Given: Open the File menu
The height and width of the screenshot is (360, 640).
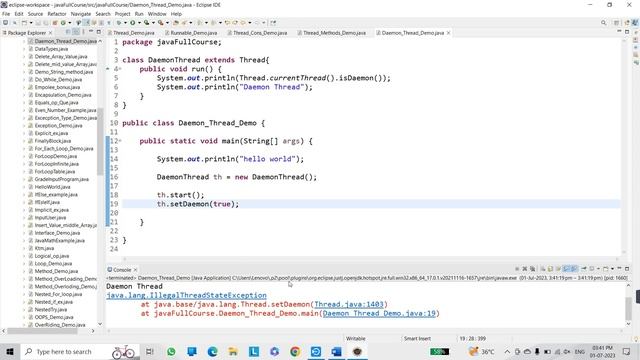Looking at the screenshot, I should [x=6, y=14].
